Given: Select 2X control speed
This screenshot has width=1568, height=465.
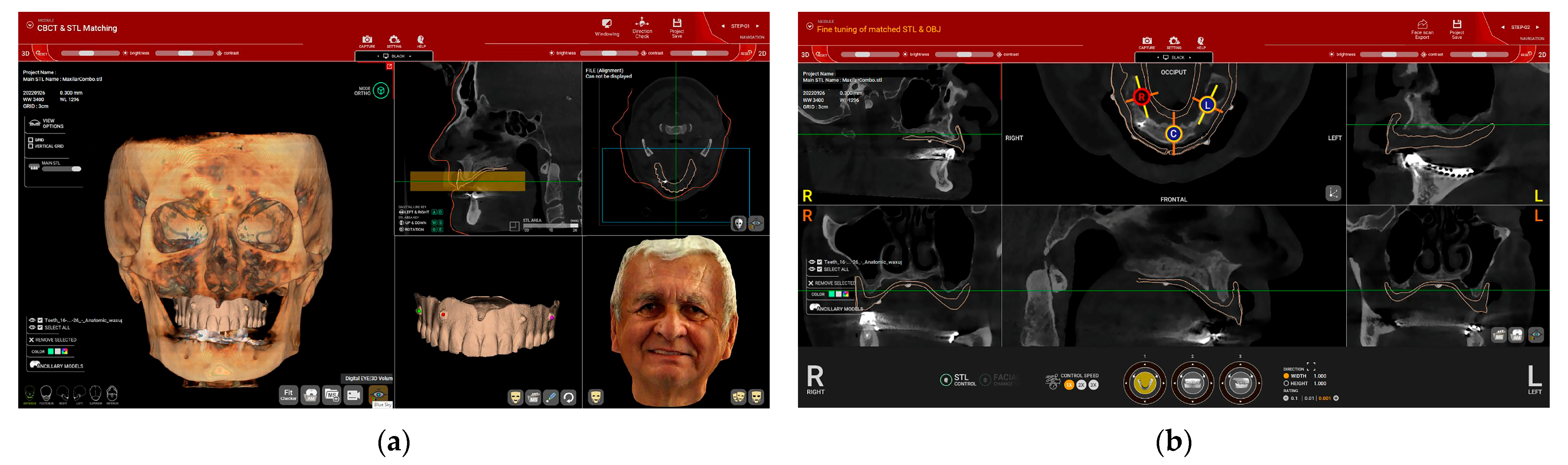Looking at the screenshot, I should pos(1081,384).
